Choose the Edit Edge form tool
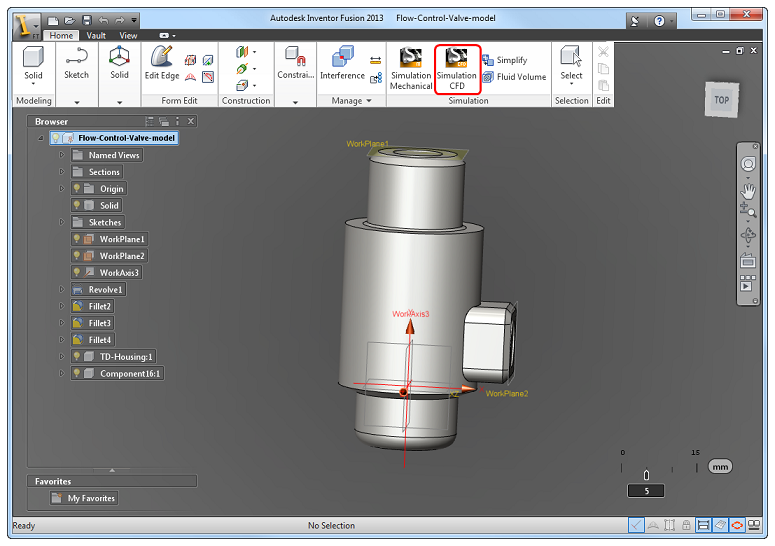775x546 pixels. 162,63
